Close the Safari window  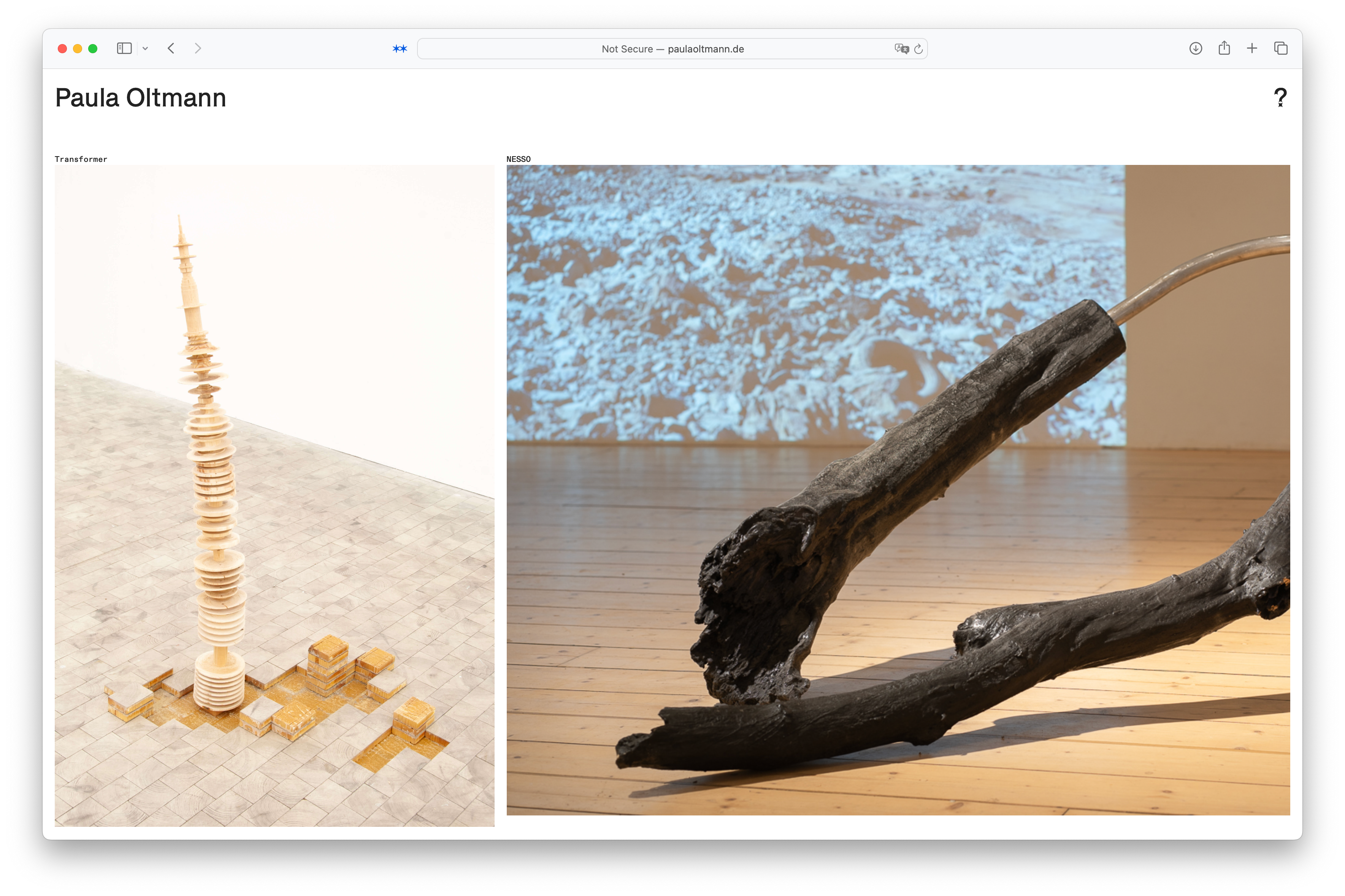62,49
